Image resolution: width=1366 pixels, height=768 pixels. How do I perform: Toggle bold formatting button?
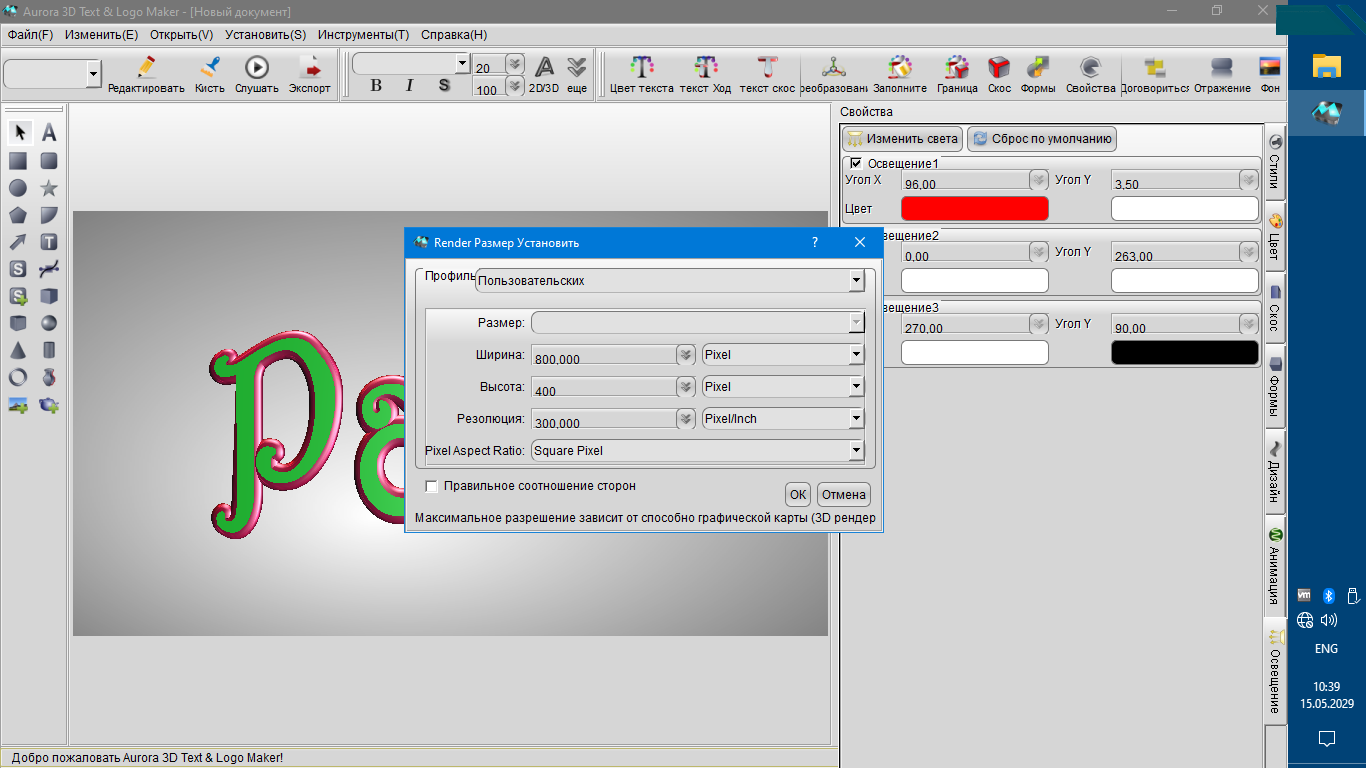point(376,86)
